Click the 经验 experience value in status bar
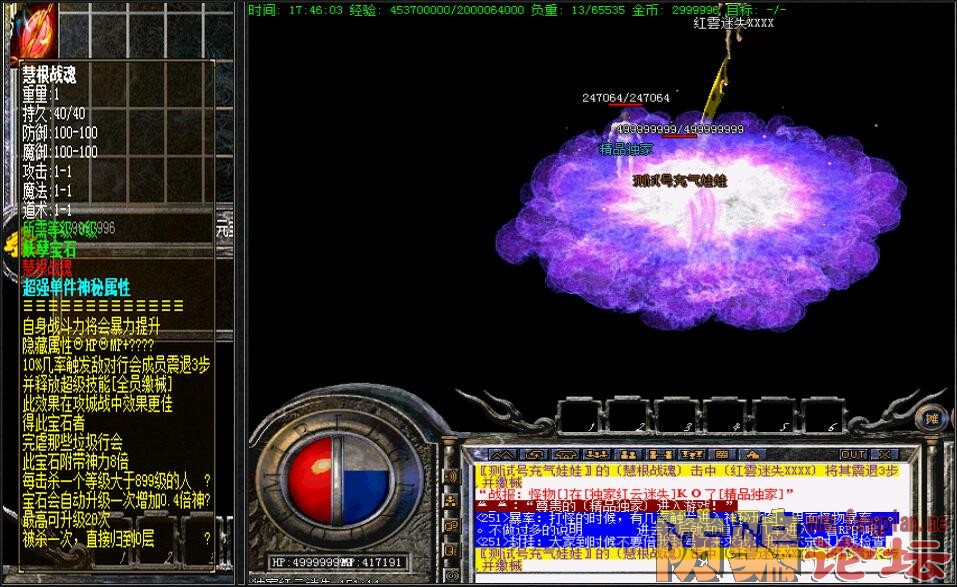The width and height of the screenshot is (957, 587). click(x=436, y=10)
